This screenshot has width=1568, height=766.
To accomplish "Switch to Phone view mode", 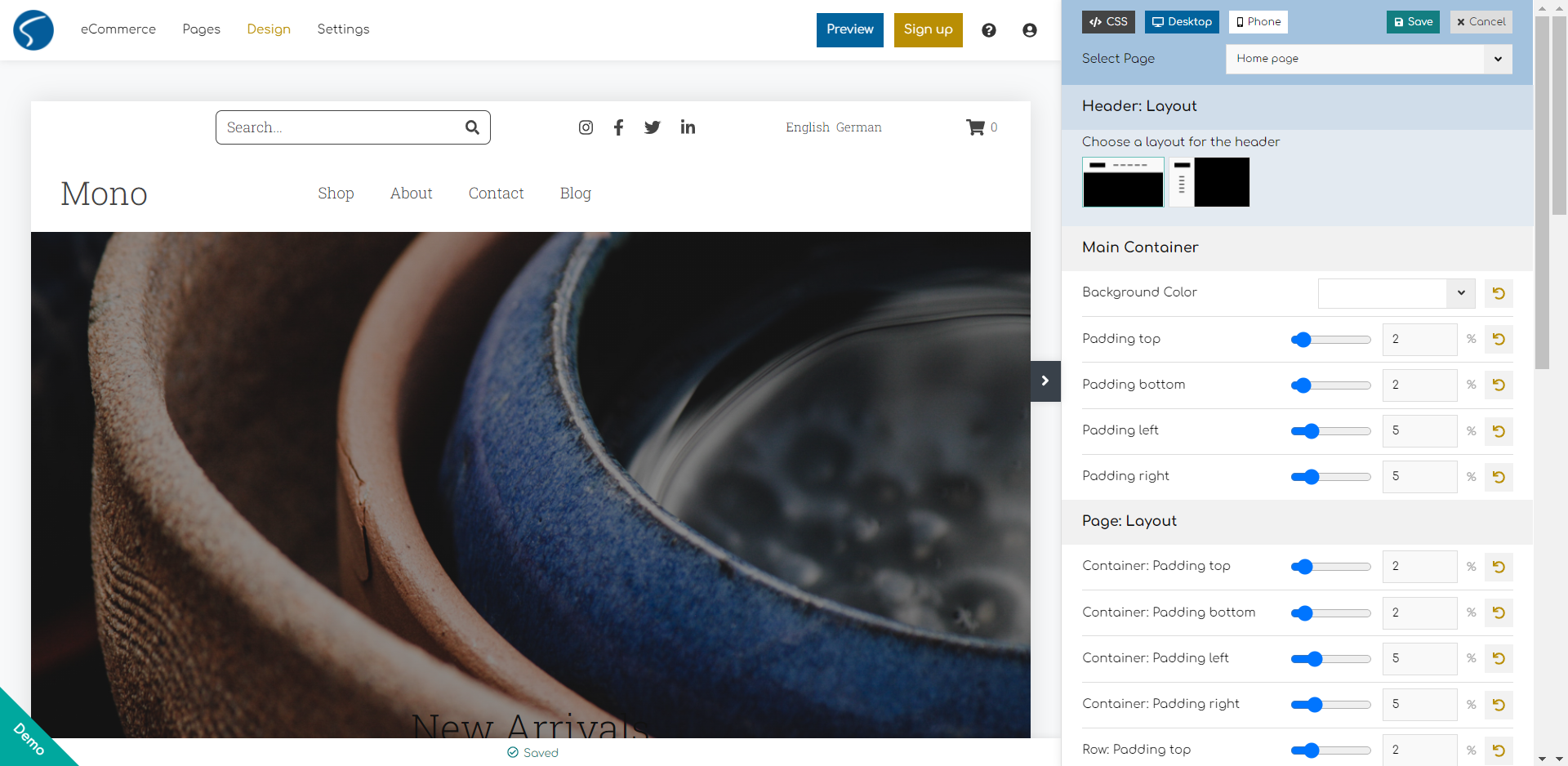I will click(x=1258, y=22).
